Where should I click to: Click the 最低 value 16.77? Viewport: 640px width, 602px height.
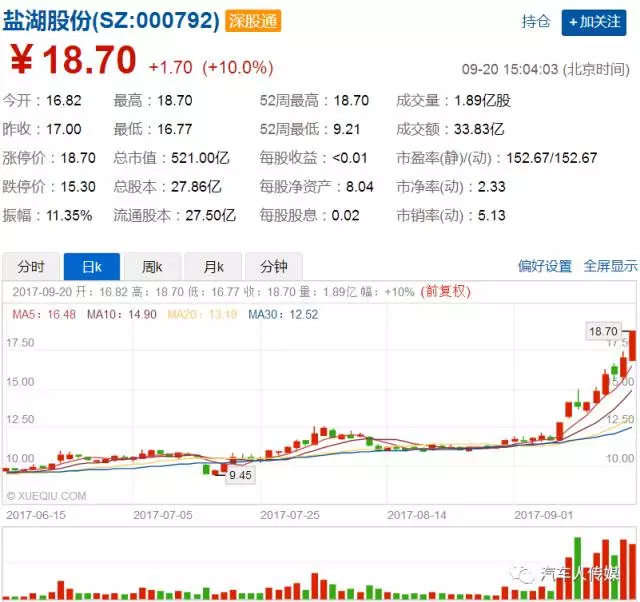(175, 129)
